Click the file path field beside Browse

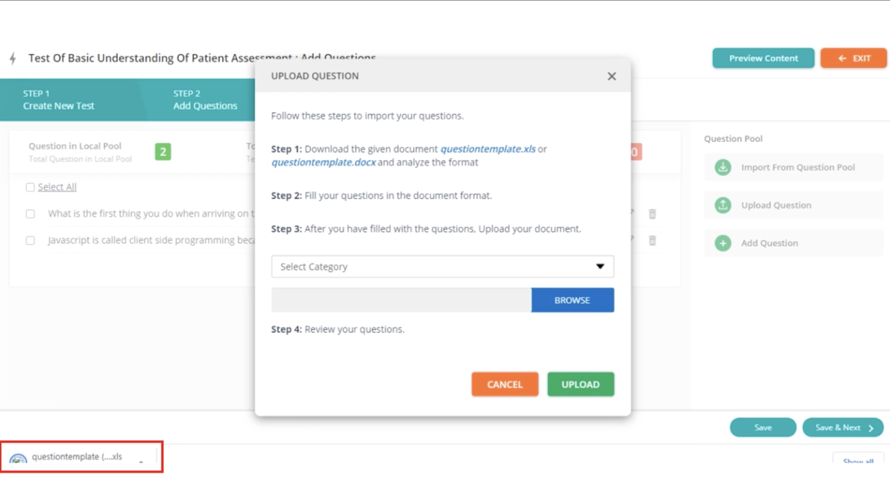pyautogui.click(x=401, y=300)
